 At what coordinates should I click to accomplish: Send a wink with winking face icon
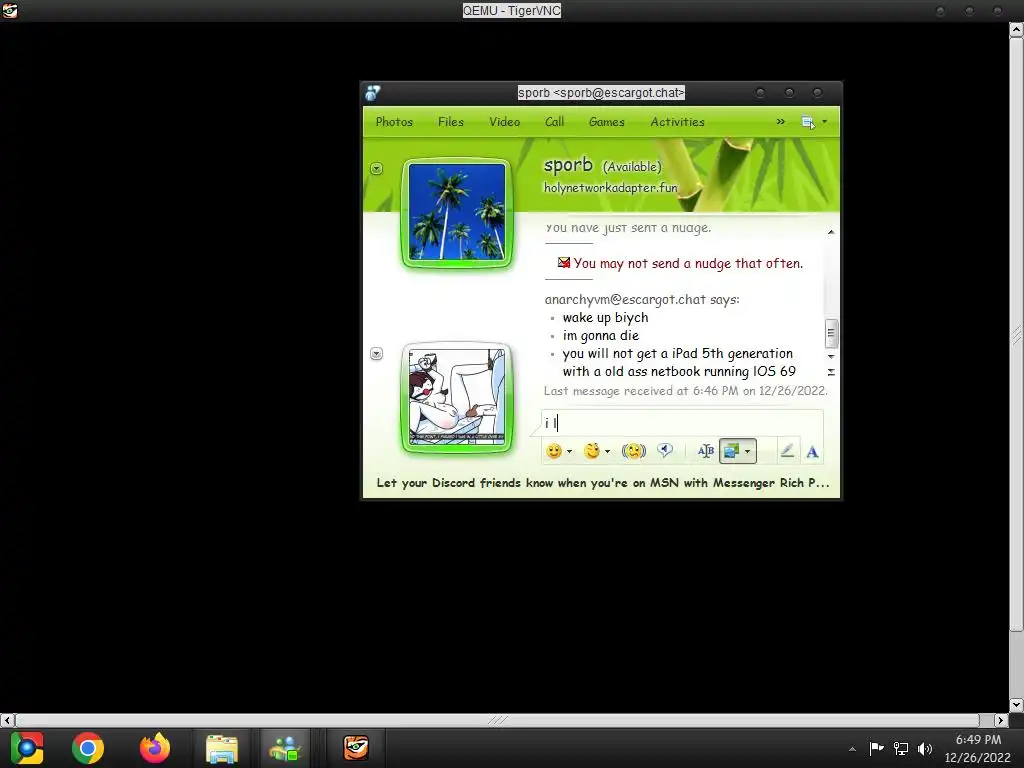coord(592,451)
